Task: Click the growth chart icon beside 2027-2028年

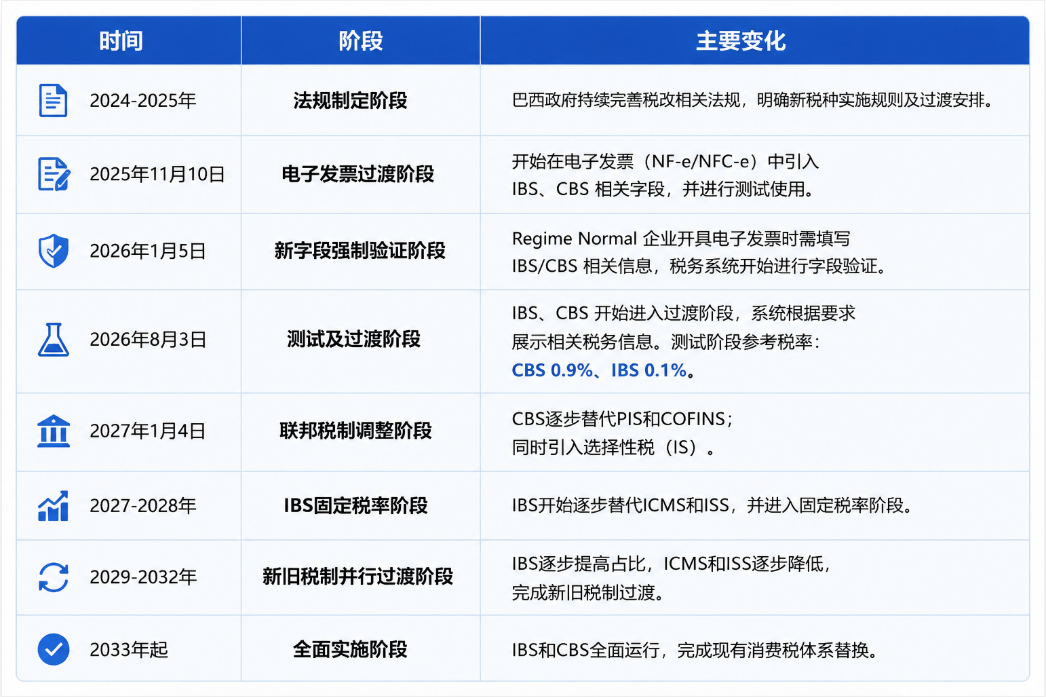Action: point(53,506)
